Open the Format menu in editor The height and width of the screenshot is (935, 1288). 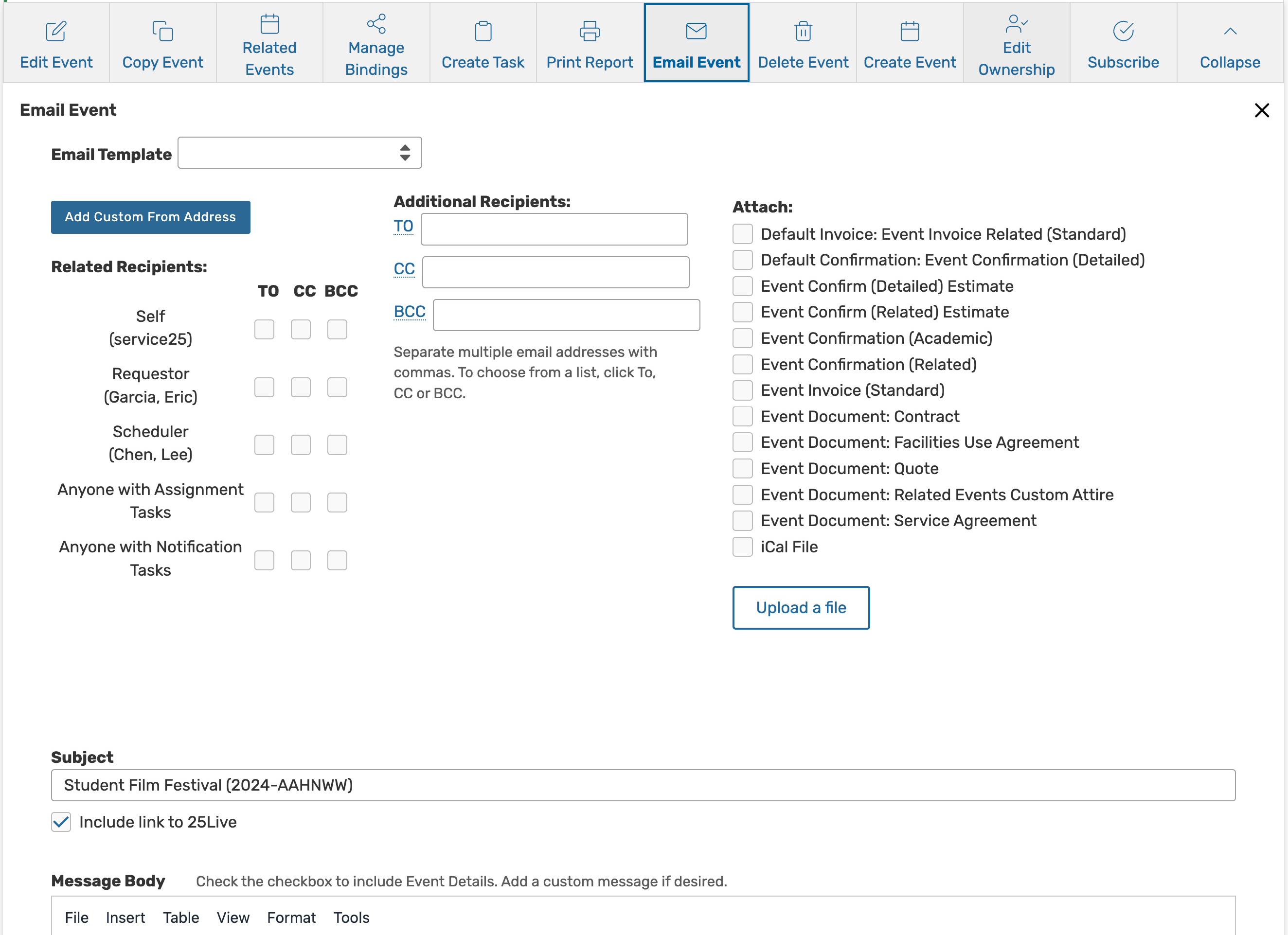[x=291, y=917]
